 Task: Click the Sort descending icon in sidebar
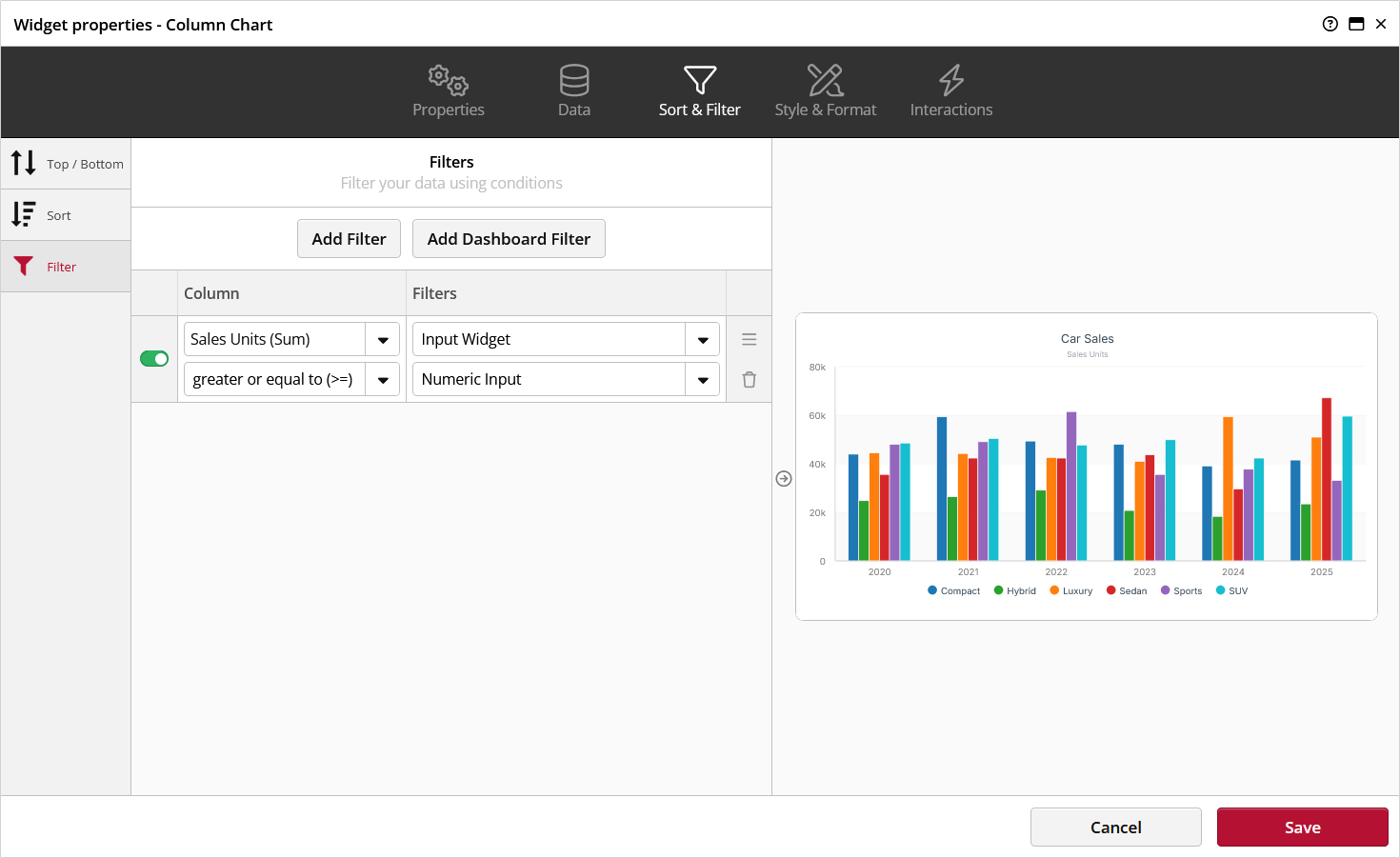click(x=24, y=214)
